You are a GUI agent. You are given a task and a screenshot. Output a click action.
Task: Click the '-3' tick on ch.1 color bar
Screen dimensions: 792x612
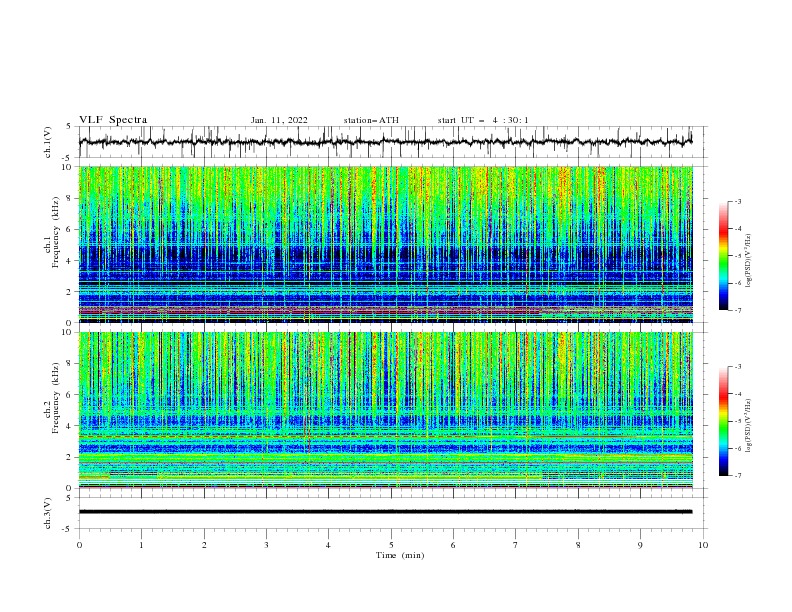pyautogui.click(x=737, y=201)
